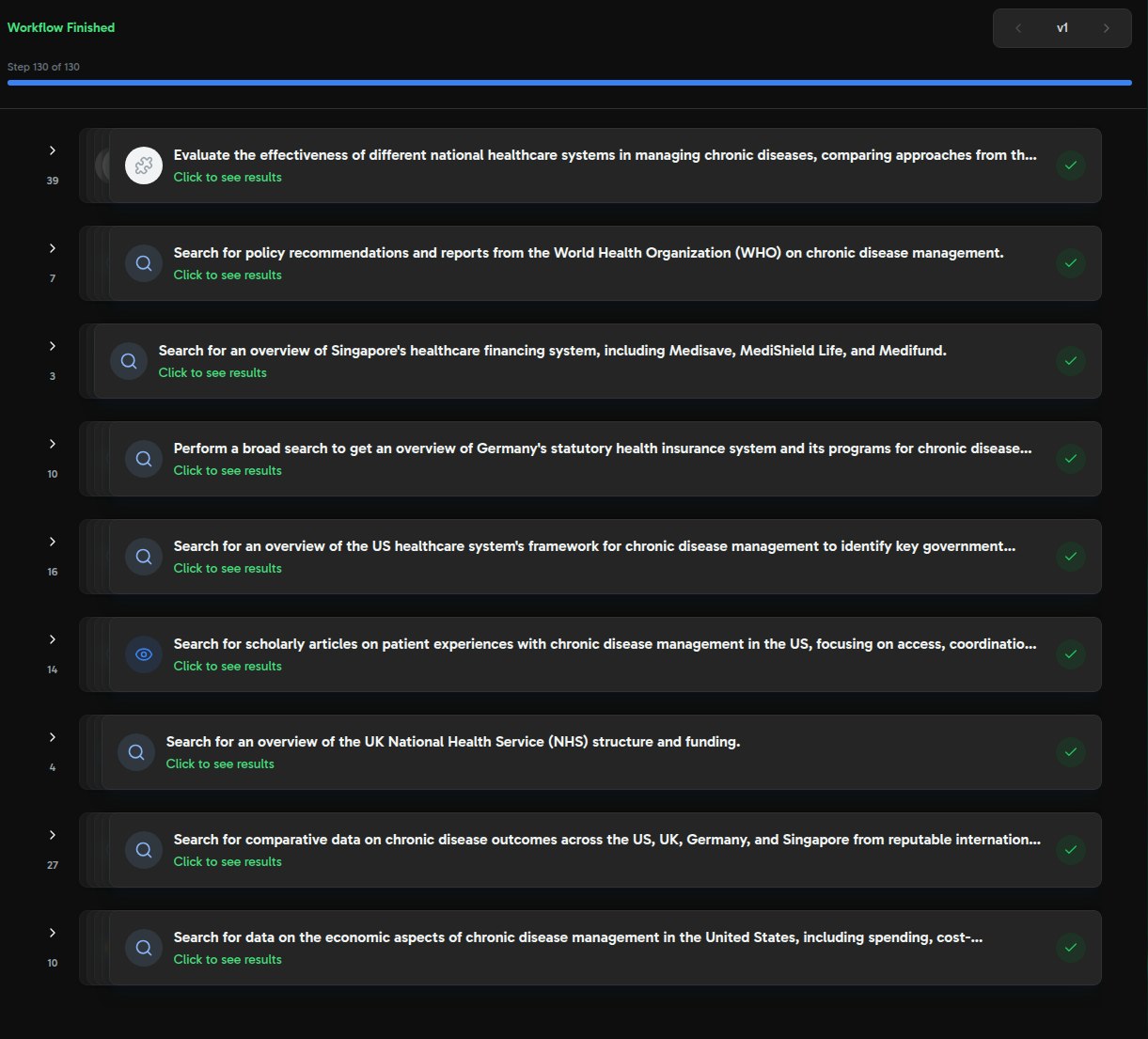Click the search icon on the comparative data step
This screenshot has width=1148, height=1039.
(144, 850)
